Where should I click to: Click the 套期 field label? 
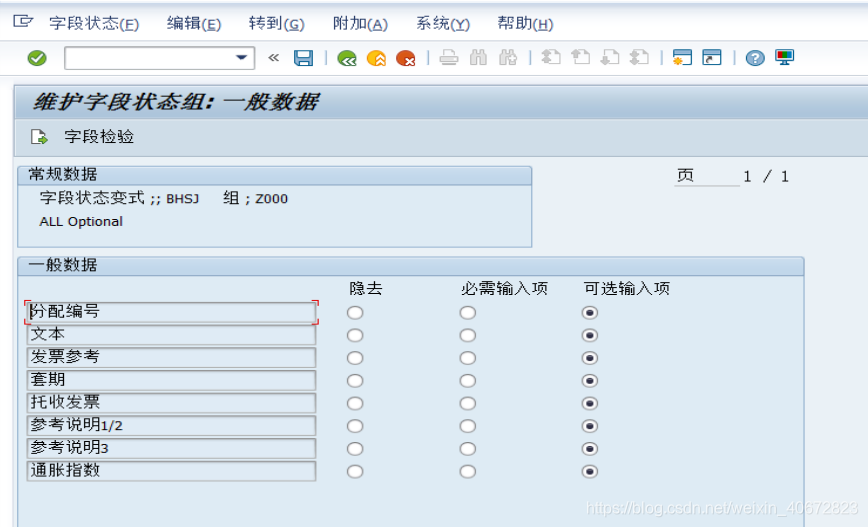(172, 380)
